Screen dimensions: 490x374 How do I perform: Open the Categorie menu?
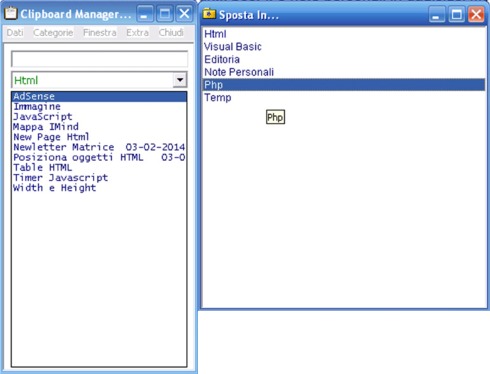click(x=53, y=33)
